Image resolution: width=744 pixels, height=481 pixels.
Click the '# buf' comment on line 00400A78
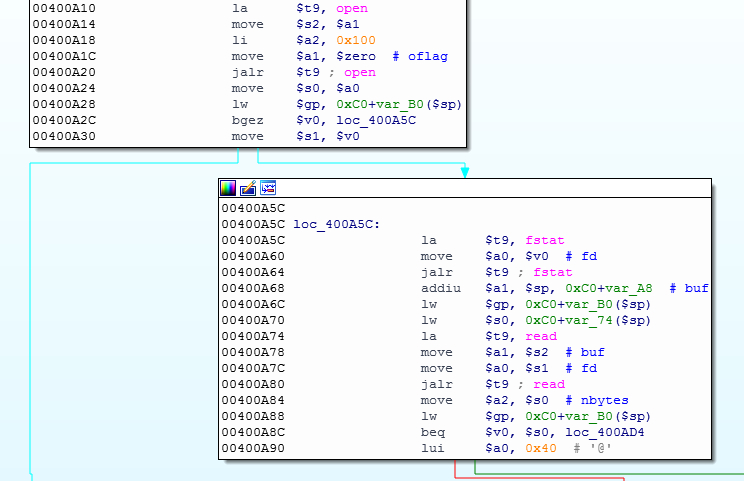585,352
